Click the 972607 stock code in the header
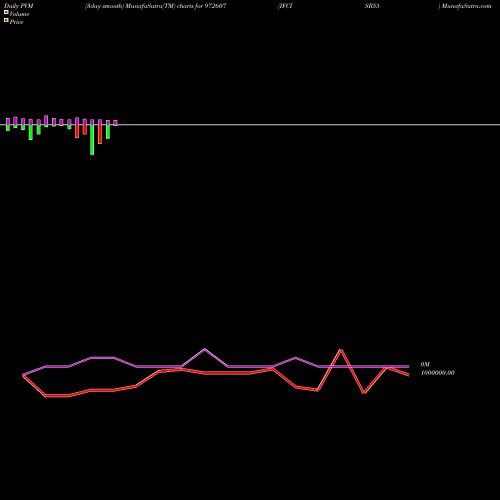The height and width of the screenshot is (500, 500). pos(215,6)
